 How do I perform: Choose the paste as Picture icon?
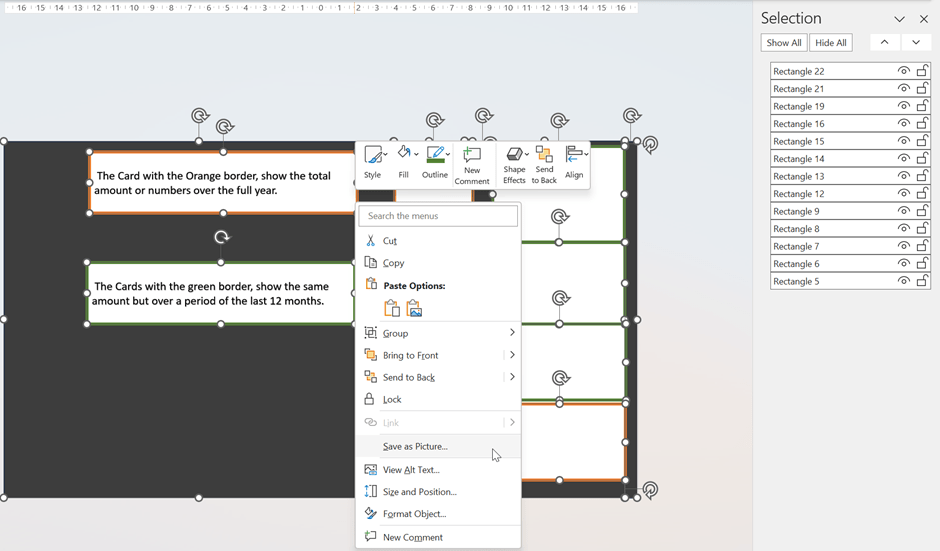414,309
